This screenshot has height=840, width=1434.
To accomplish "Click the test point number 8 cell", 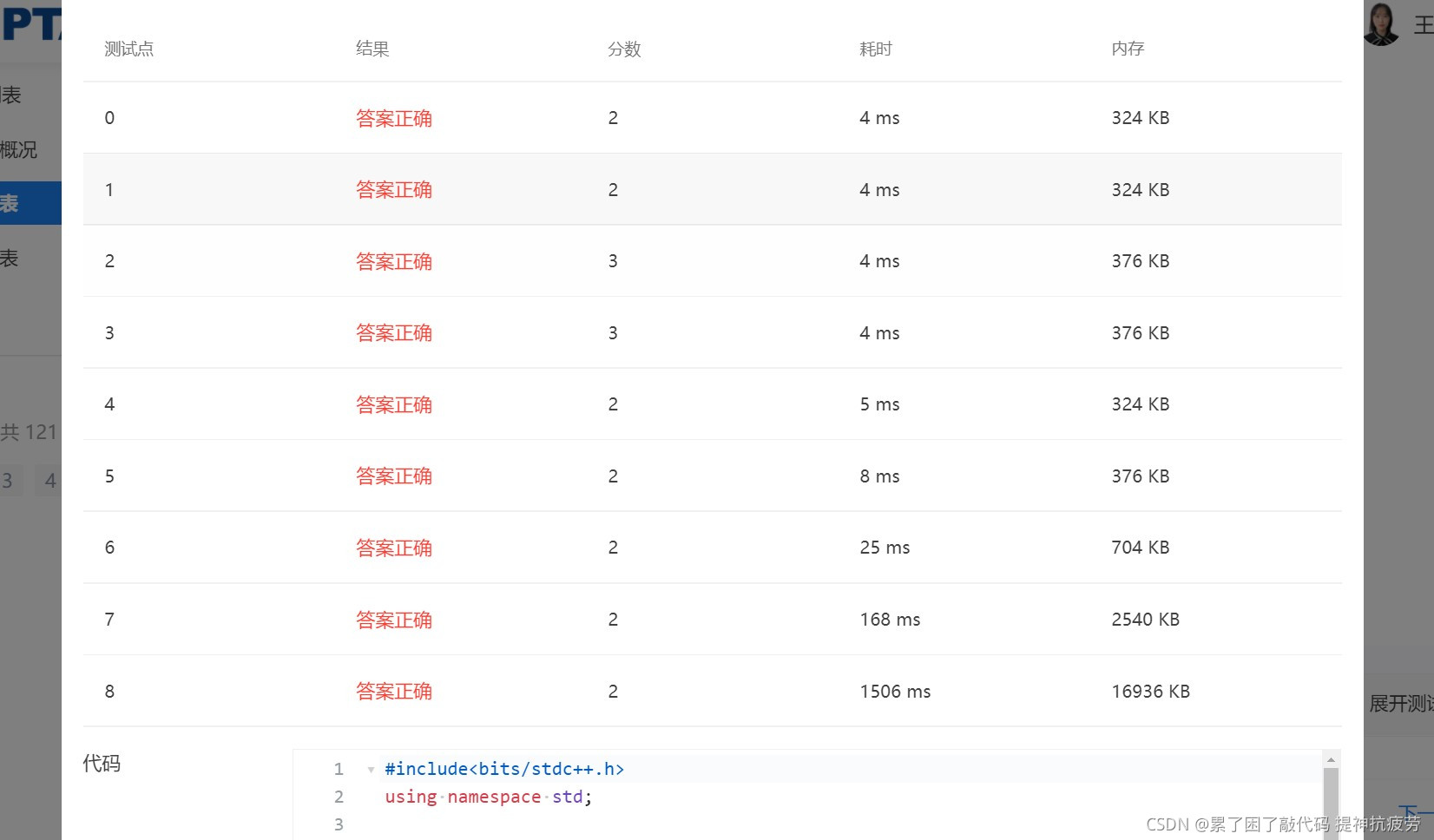I will (109, 692).
